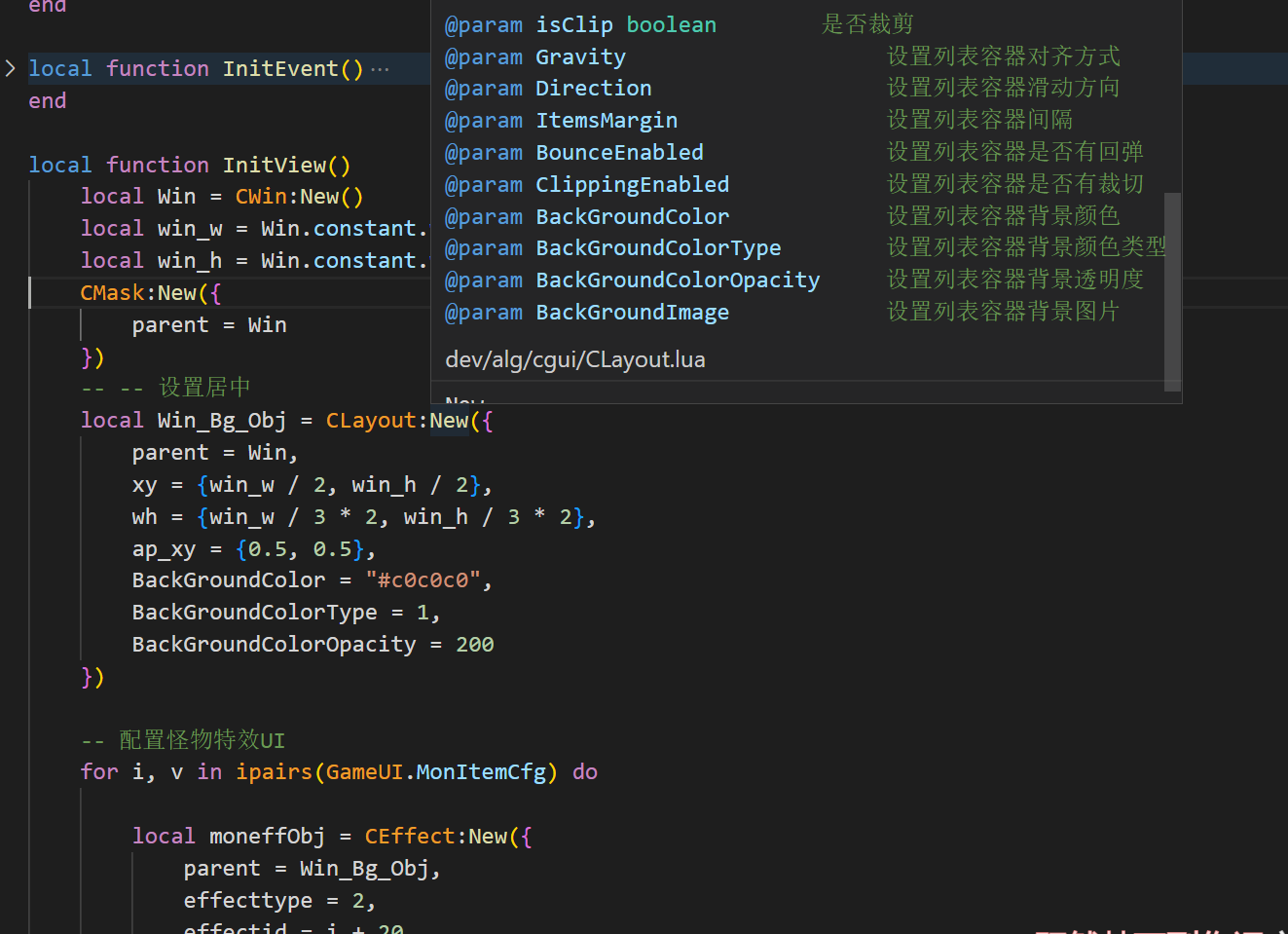Click MonItemCfg in the for loop
Image resolution: width=1288 pixels, height=934 pixels.
coord(481,772)
